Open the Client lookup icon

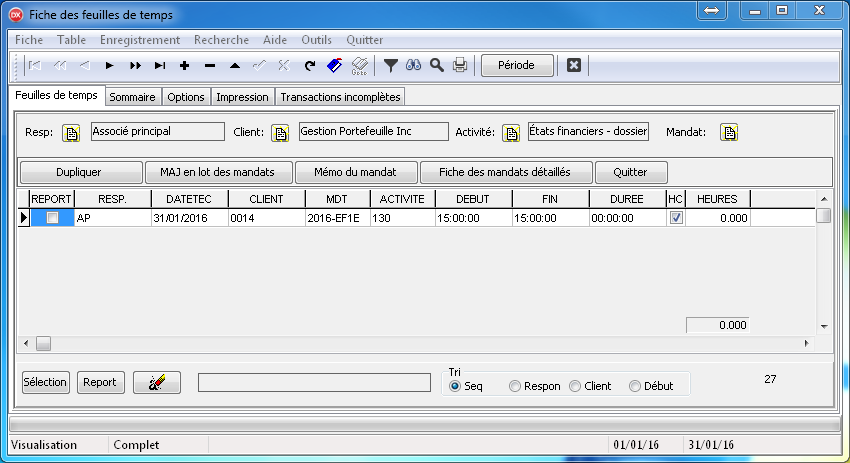280,133
